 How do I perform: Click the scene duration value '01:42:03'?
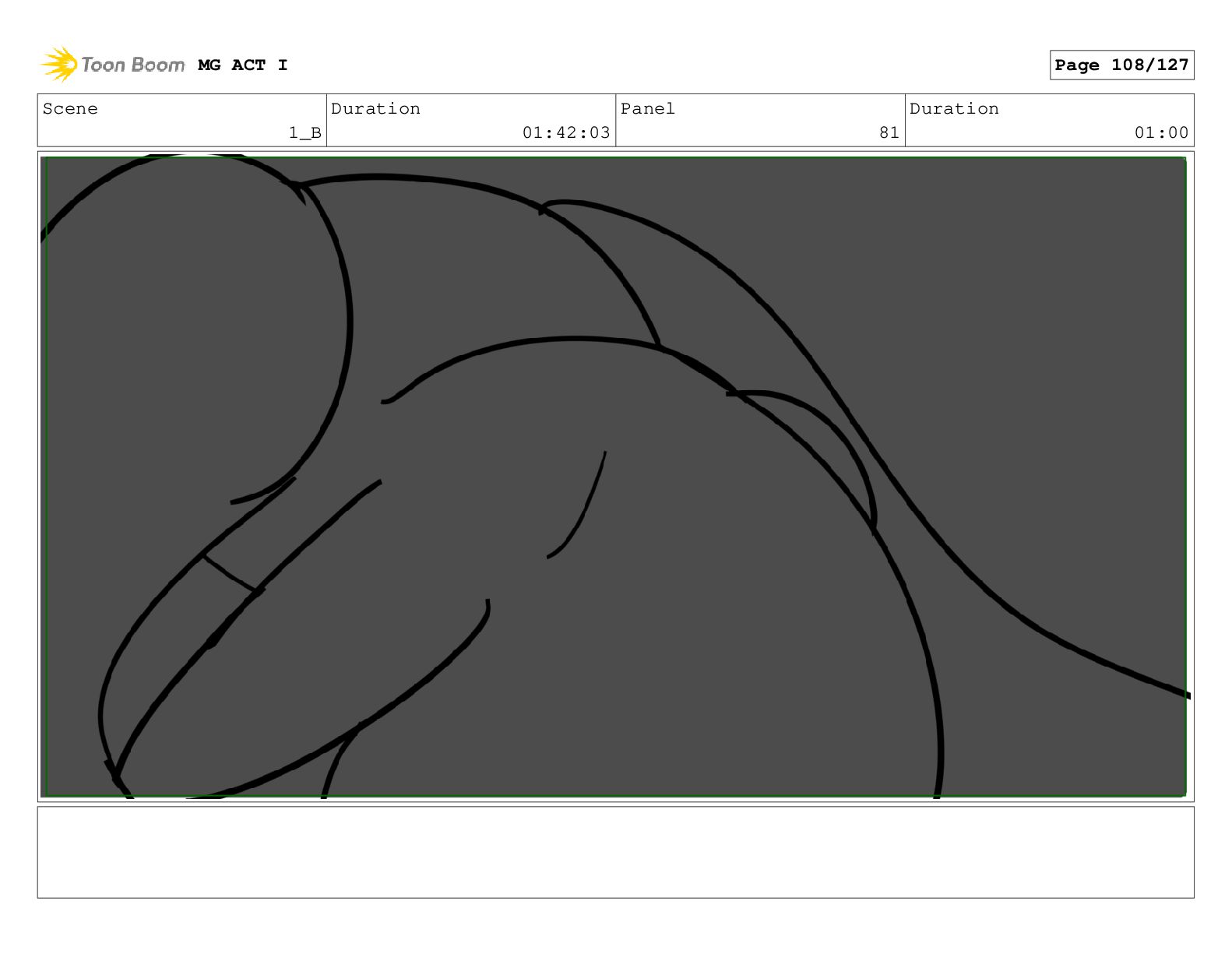pos(566,133)
